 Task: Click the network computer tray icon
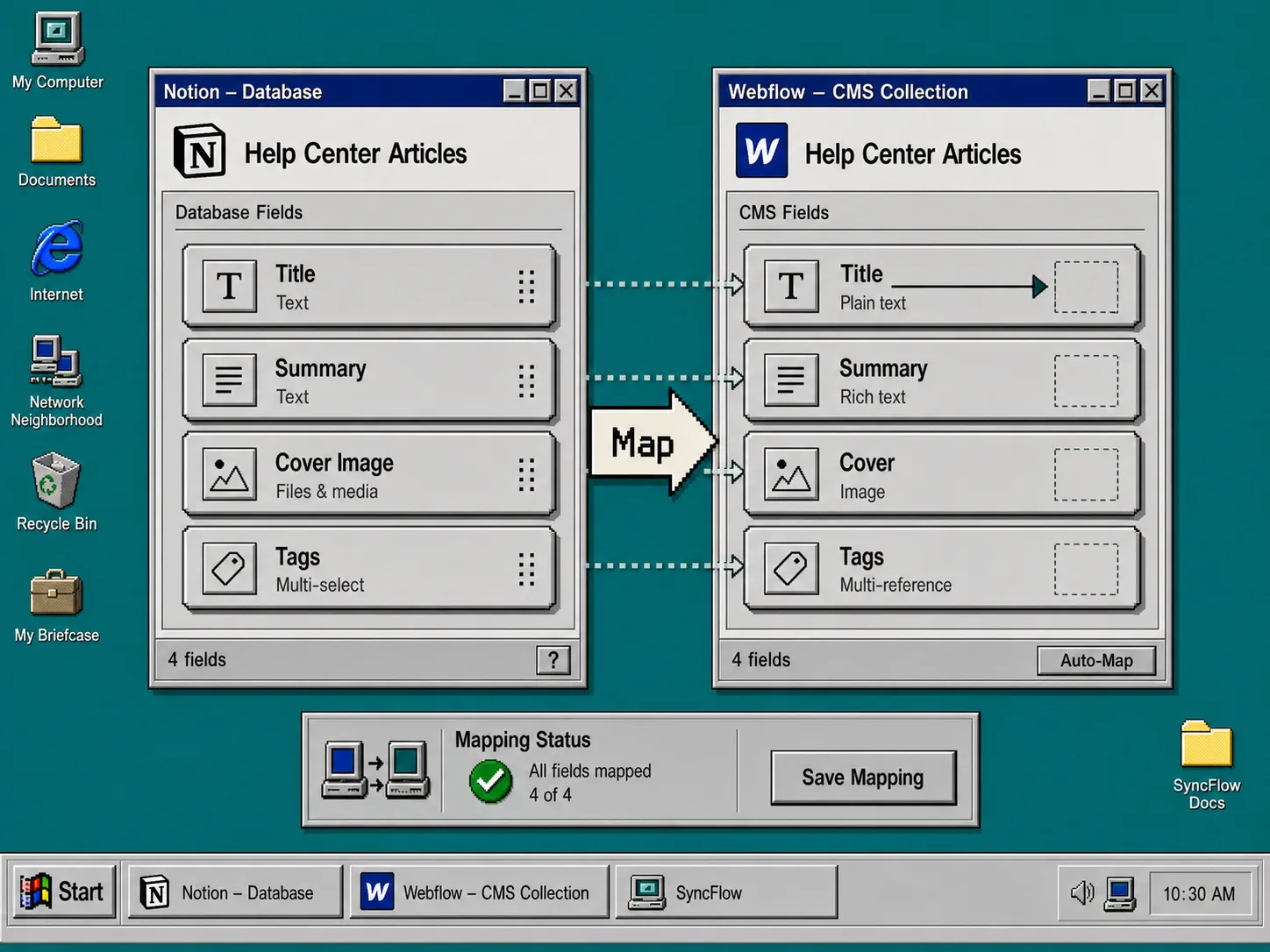[x=1120, y=893]
